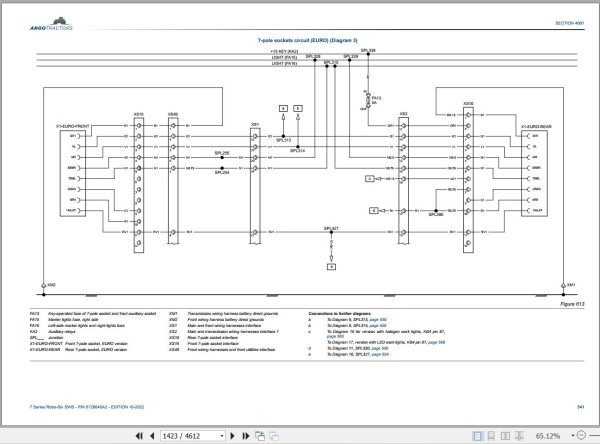Open page link for LED work lights Diagram 17
Screen dimensions: 600x444
click(436, 342)
